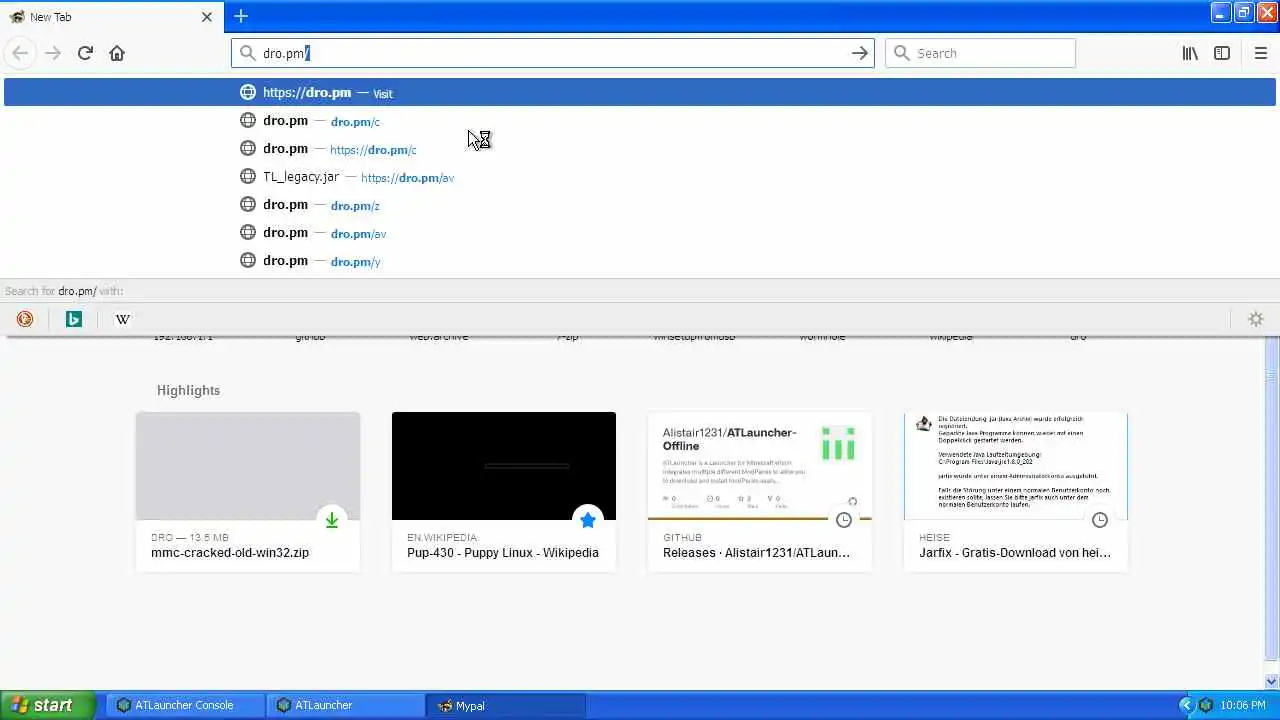Select the dro.pm/c suggestion without https
Viewport: 1280px width, 720px height.
tap(640, 121)
